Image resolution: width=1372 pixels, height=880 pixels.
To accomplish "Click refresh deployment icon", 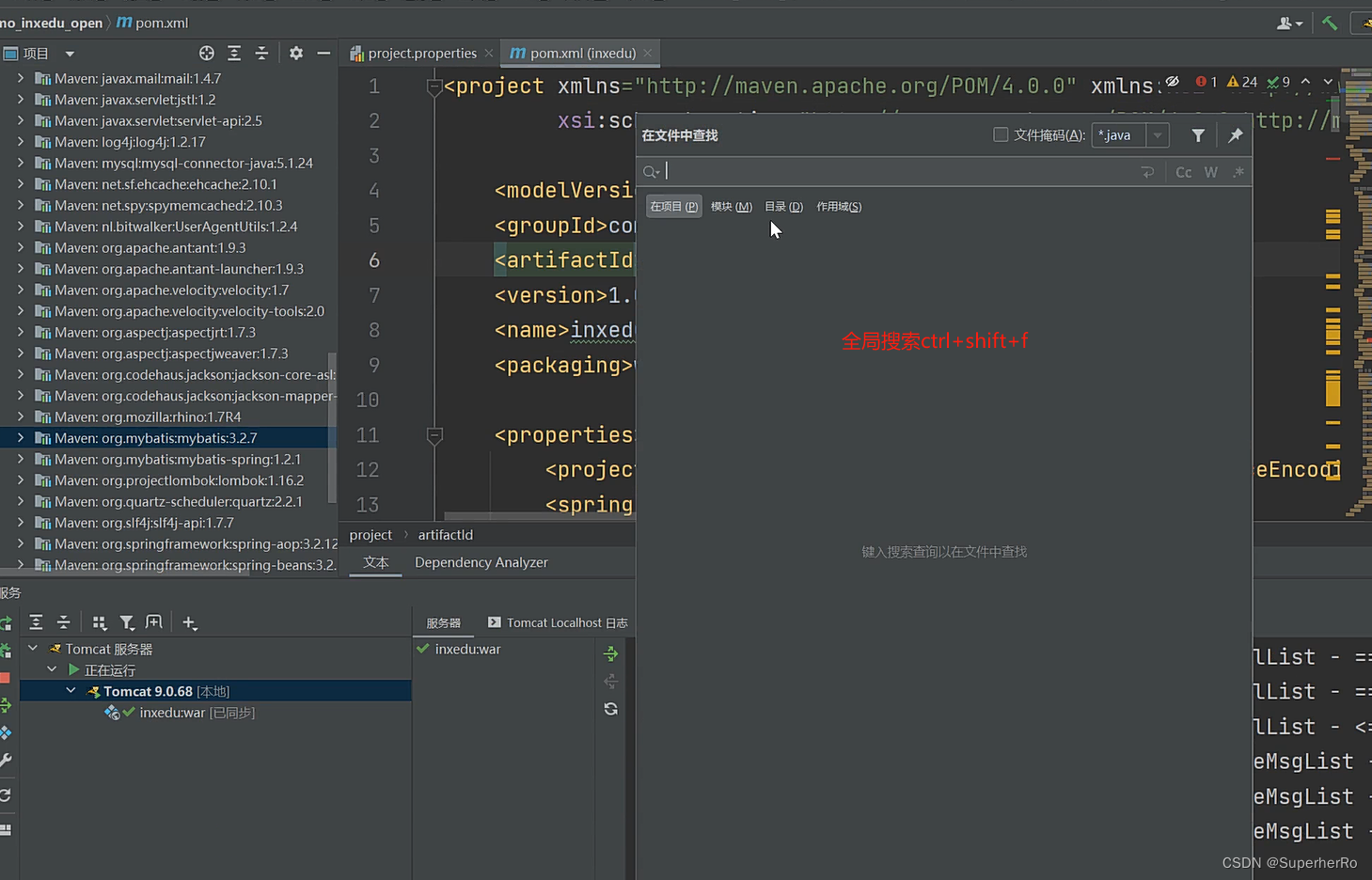I will tap(610, 709).
